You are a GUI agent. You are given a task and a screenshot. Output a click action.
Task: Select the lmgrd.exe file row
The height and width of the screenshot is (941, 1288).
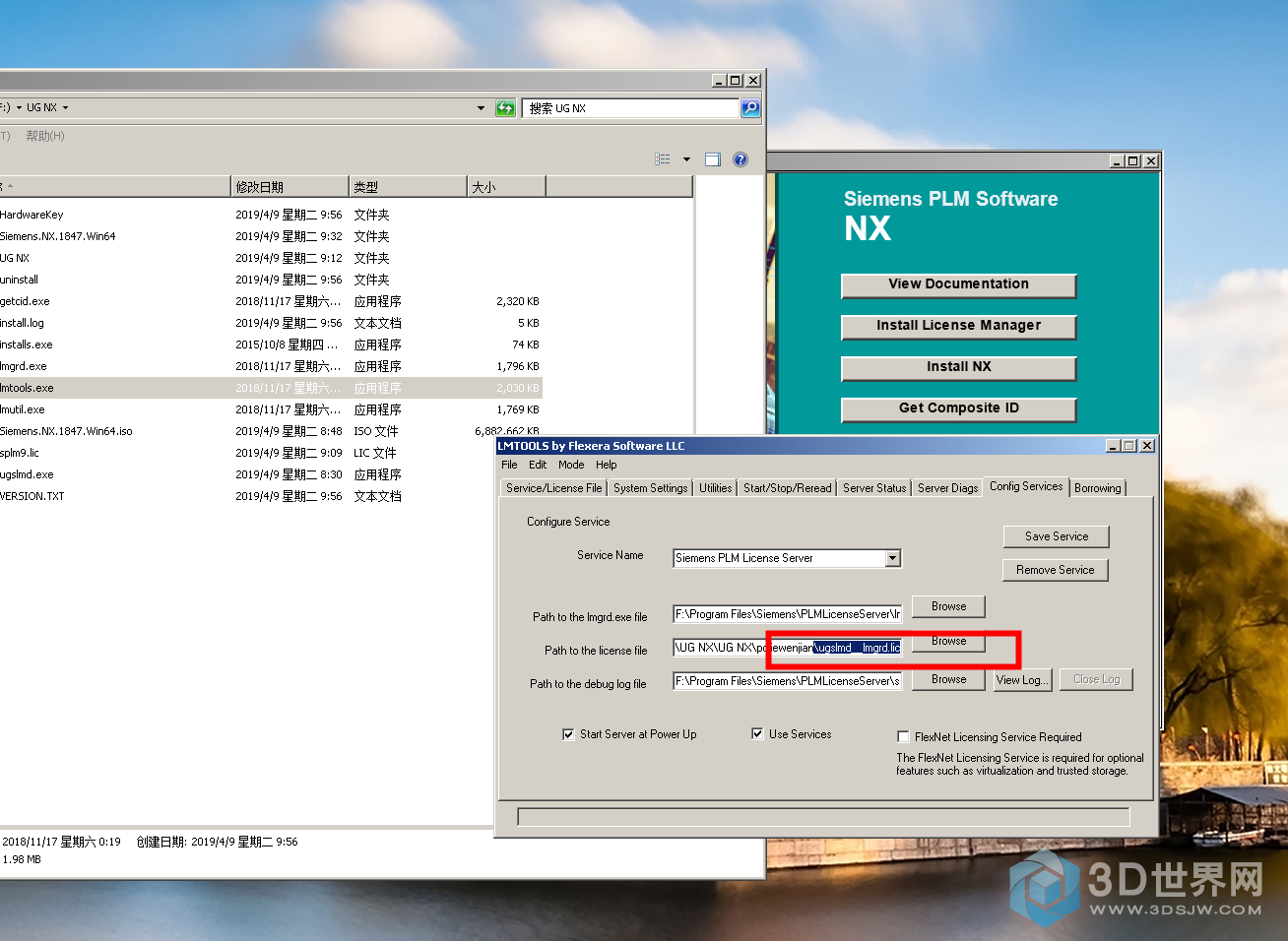tap(271, 366)
